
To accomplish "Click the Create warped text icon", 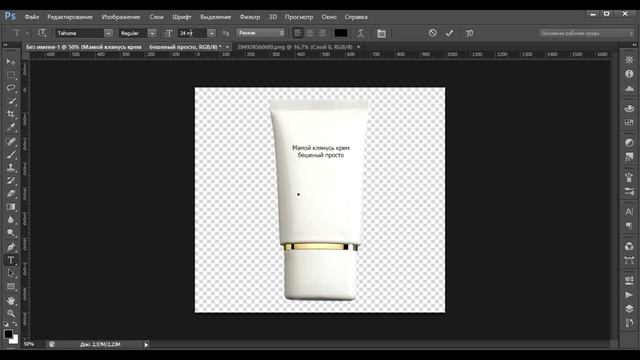I will click(360, 33).
